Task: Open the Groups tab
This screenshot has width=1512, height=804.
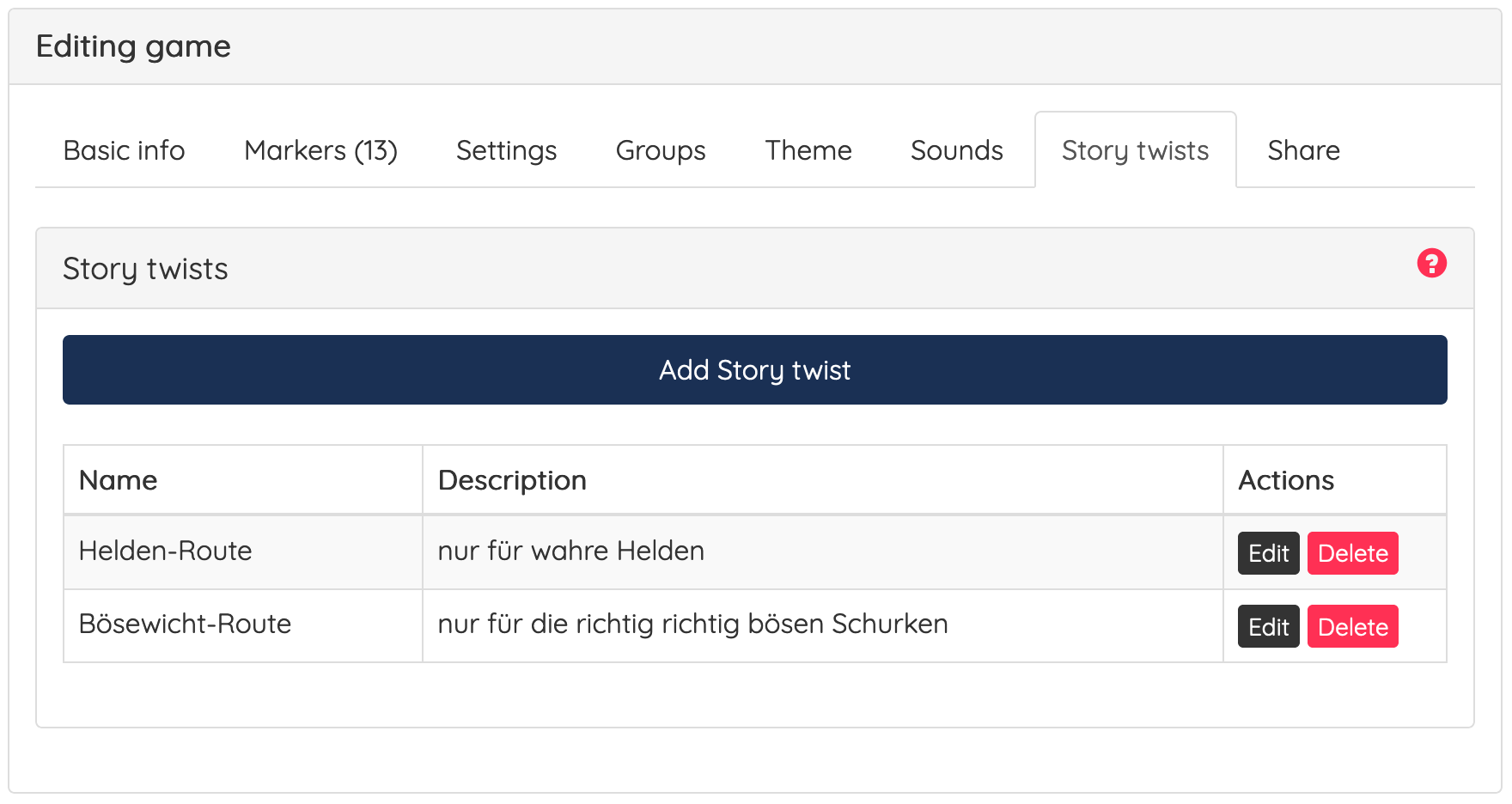Action: point(661,150)
